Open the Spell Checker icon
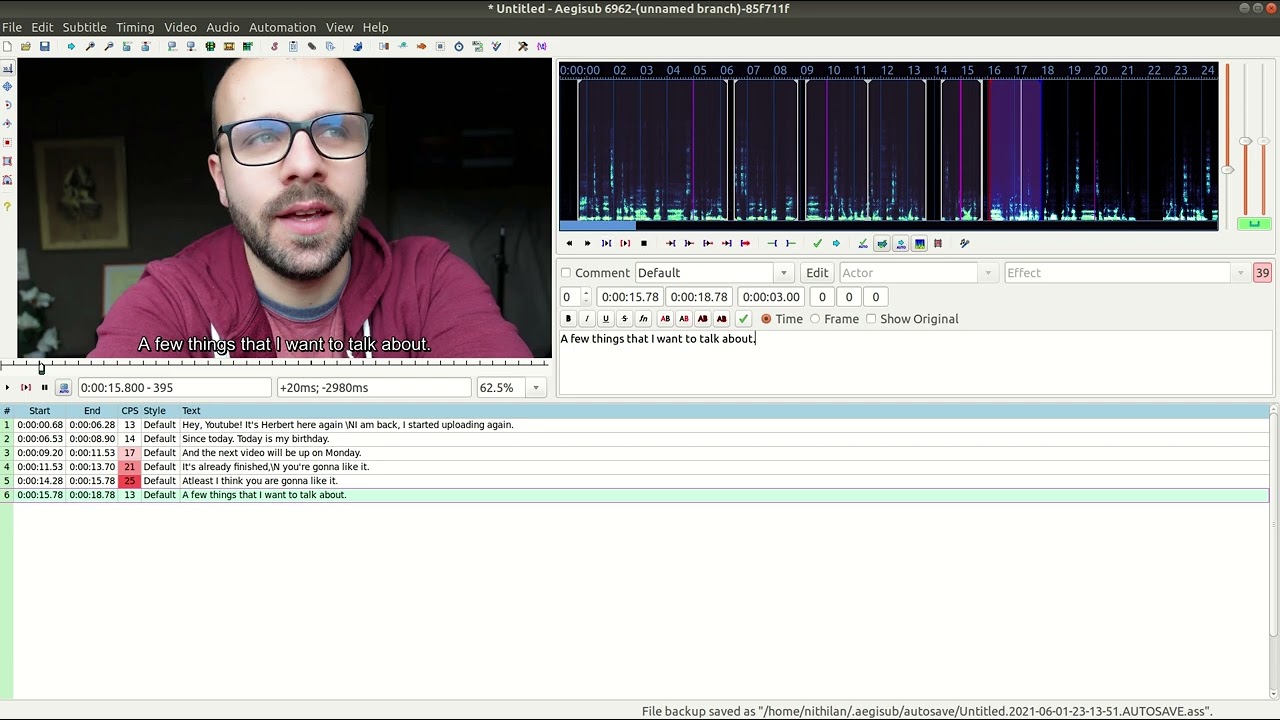This screenshot has width=1280, height=720. tap(496, 46)
